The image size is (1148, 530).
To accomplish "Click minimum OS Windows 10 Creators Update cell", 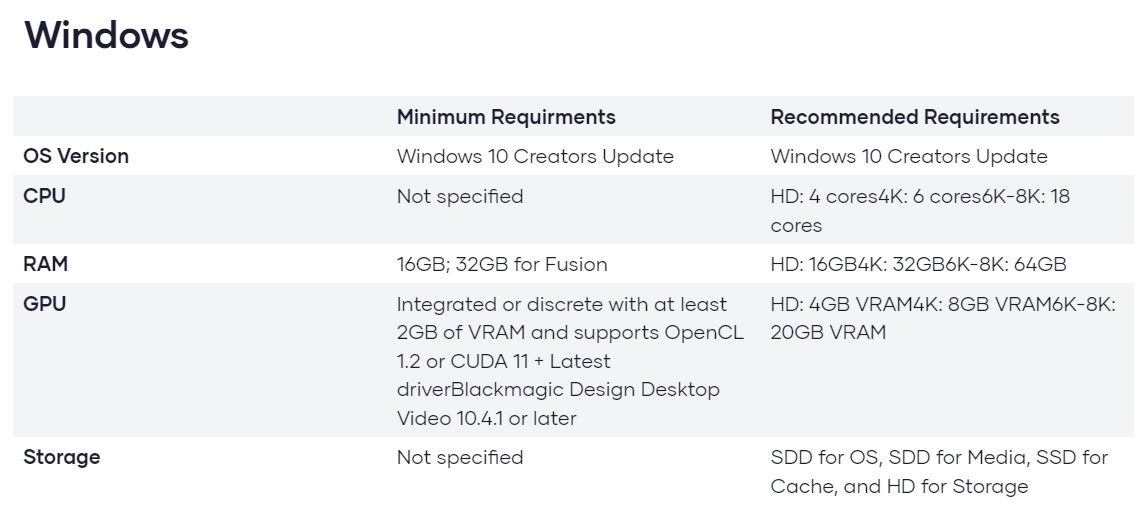I will coord(535,156).
